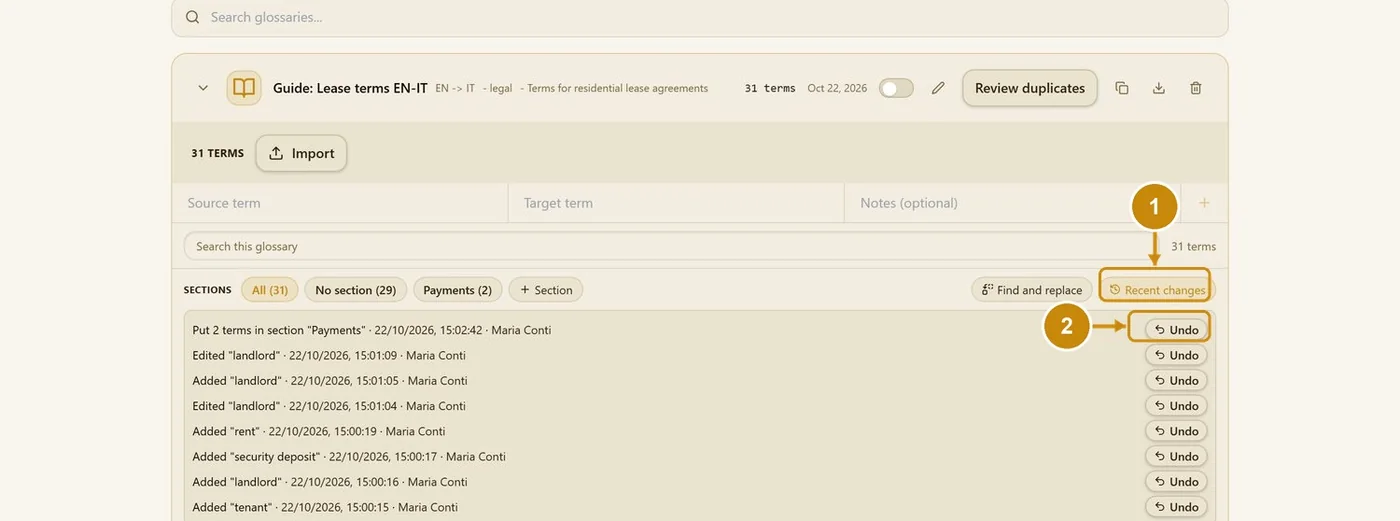Download the glossary via download icon
Viewport: 1400px width, 521px height.
[1159, 88]
